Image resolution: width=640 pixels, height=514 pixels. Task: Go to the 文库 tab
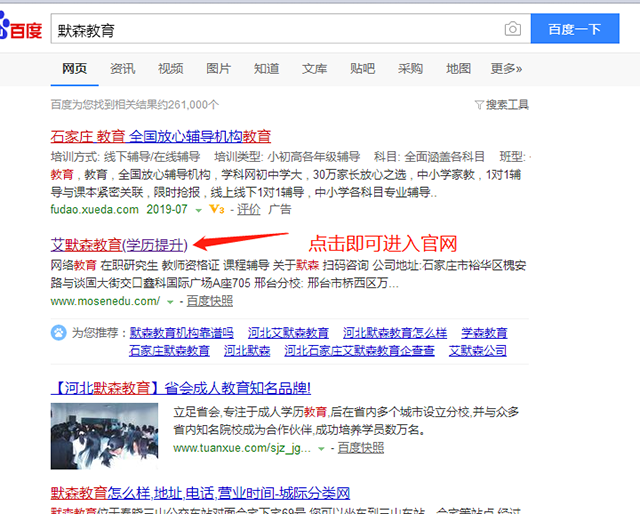click(314, 69)
